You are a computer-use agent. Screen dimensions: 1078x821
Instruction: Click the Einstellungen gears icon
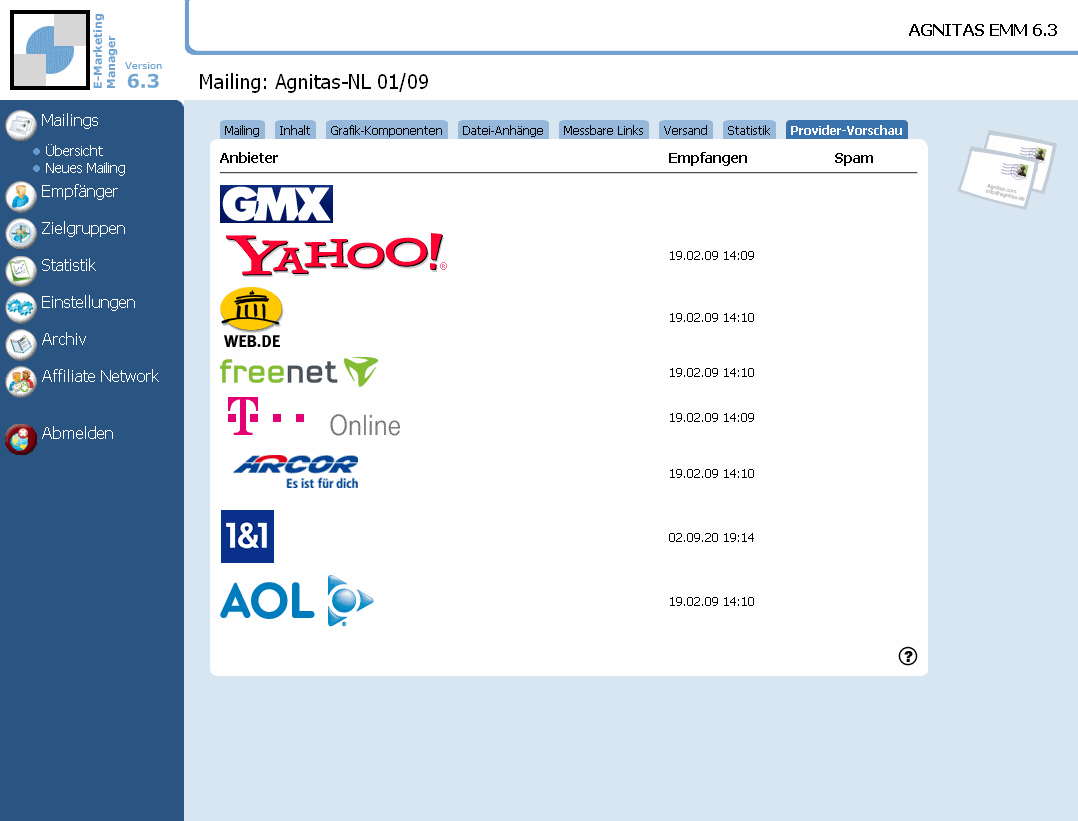coord(21,307)
